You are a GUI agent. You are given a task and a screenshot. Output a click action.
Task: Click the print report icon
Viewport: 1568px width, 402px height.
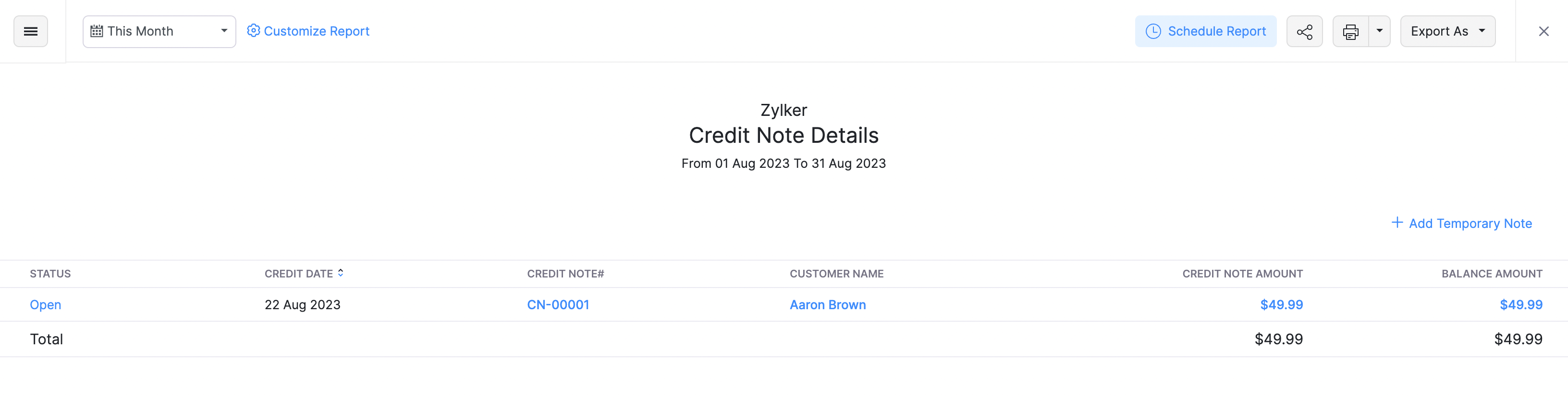coord(1350,32)
